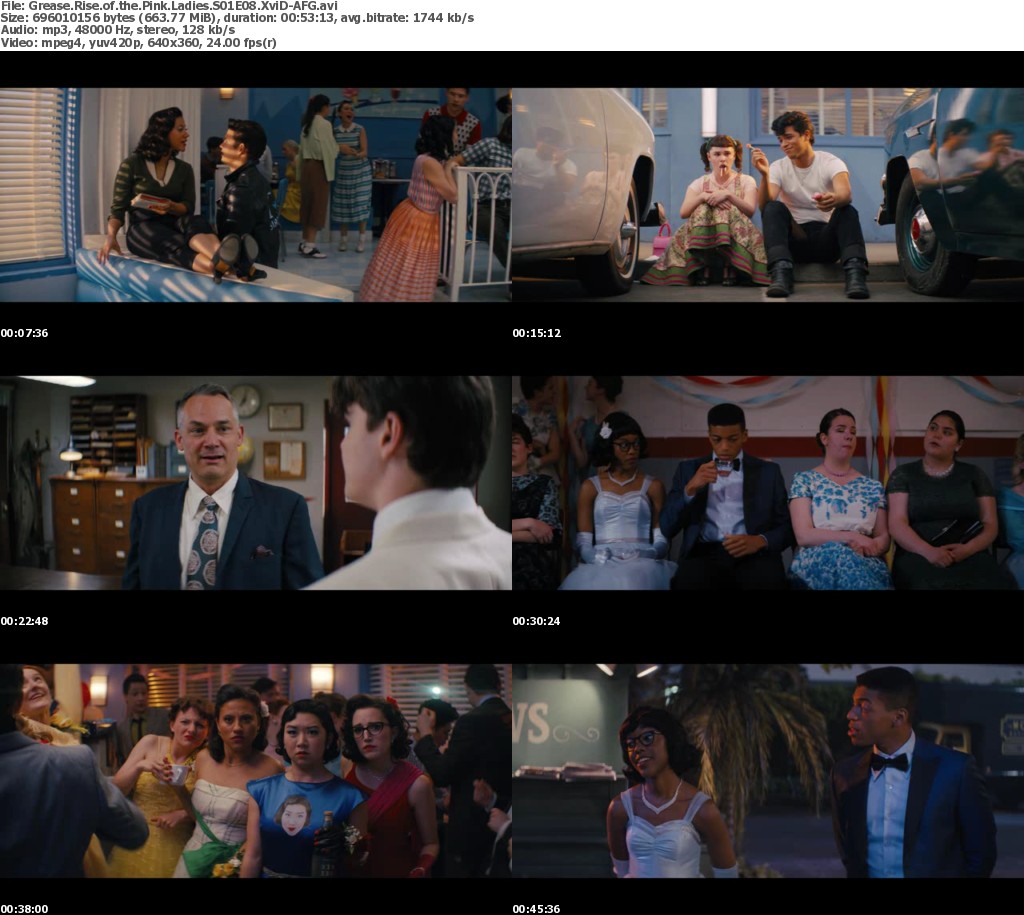Select the frame of two people sitting between cars
The width and height of the screenshot is (1024, 915).
pos(767,194)
